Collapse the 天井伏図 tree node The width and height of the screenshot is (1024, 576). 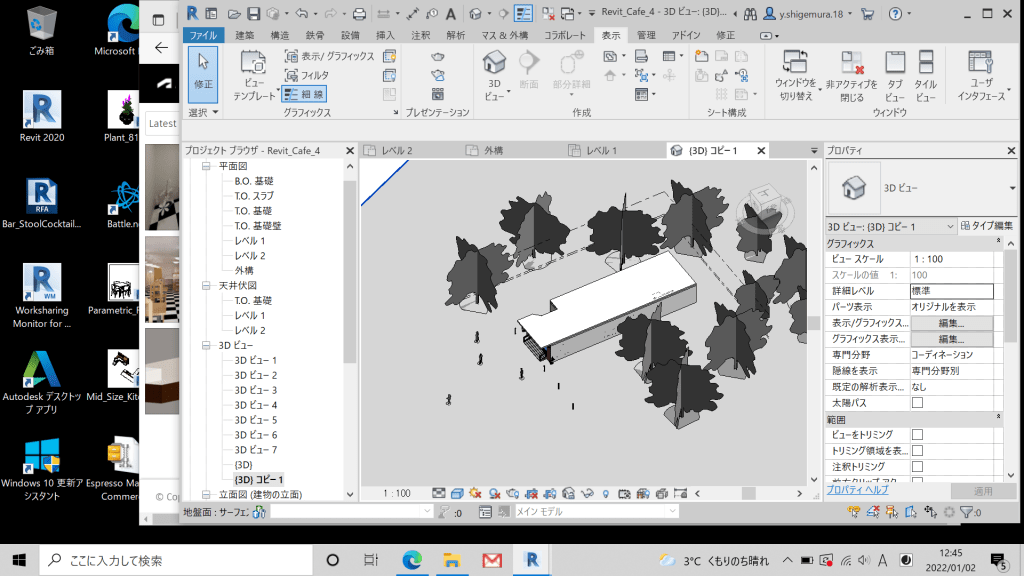click(207, 285)
